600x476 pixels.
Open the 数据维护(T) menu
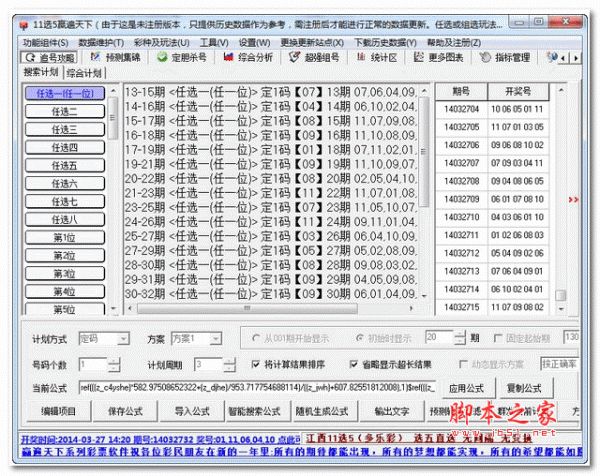(101, 42)
